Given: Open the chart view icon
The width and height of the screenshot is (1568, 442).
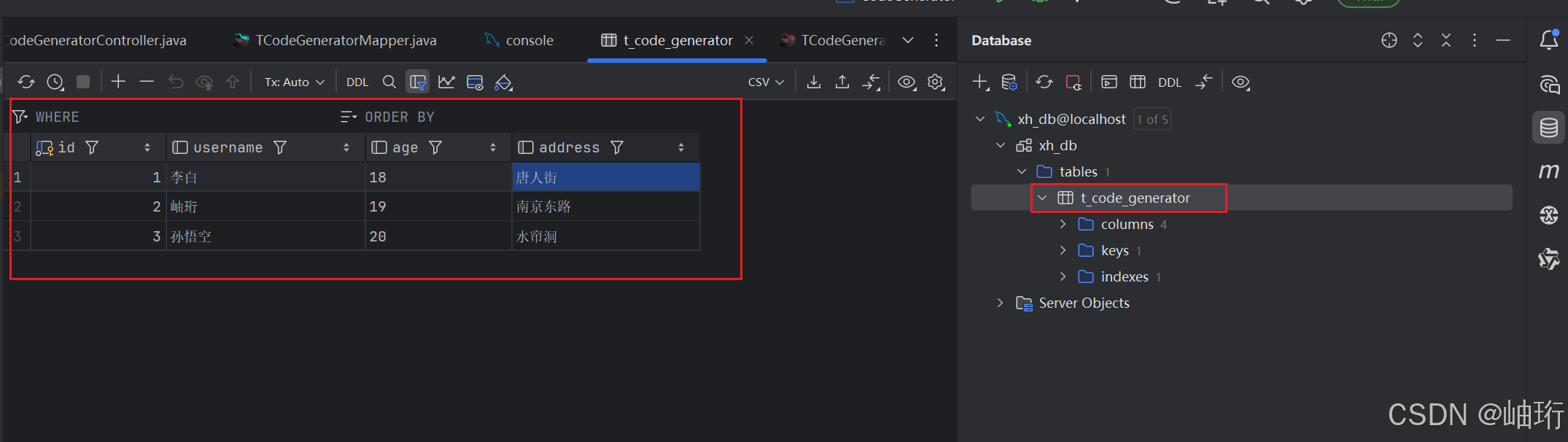Looking at the screenshot, I should click(x=446, y=82).
